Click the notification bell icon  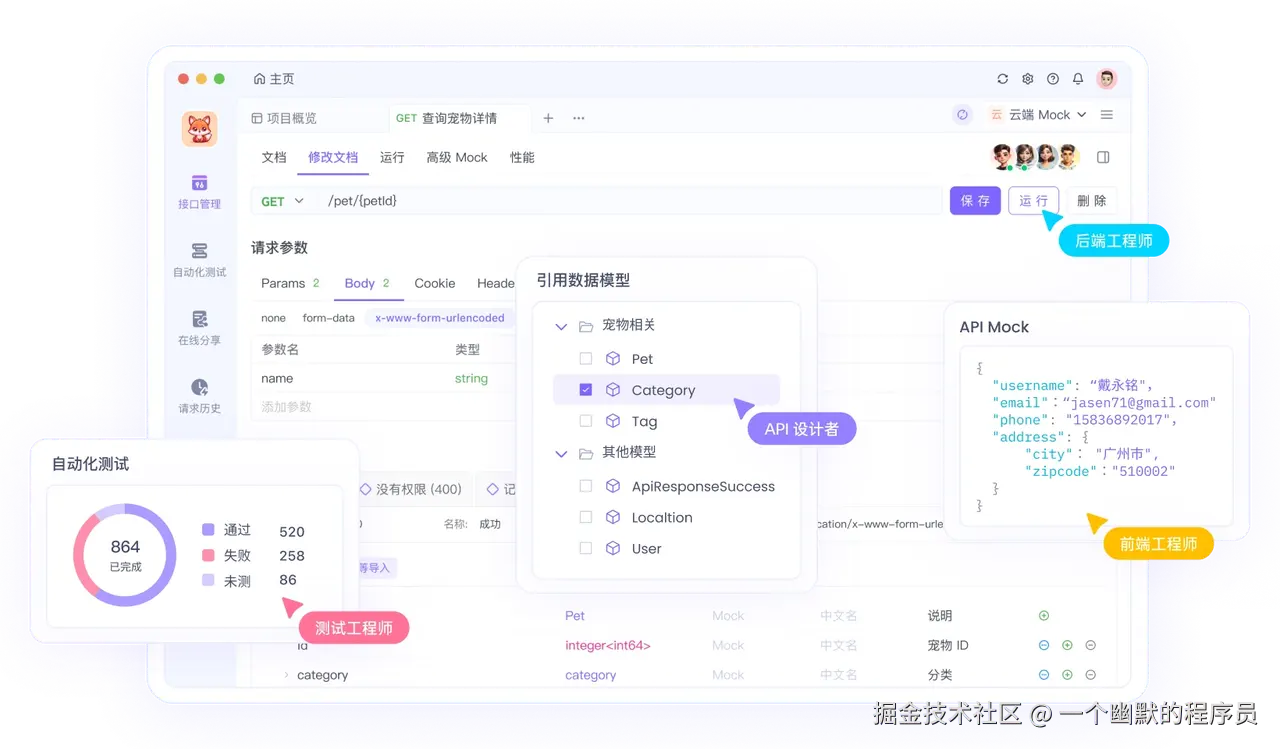coord(1078,78)
